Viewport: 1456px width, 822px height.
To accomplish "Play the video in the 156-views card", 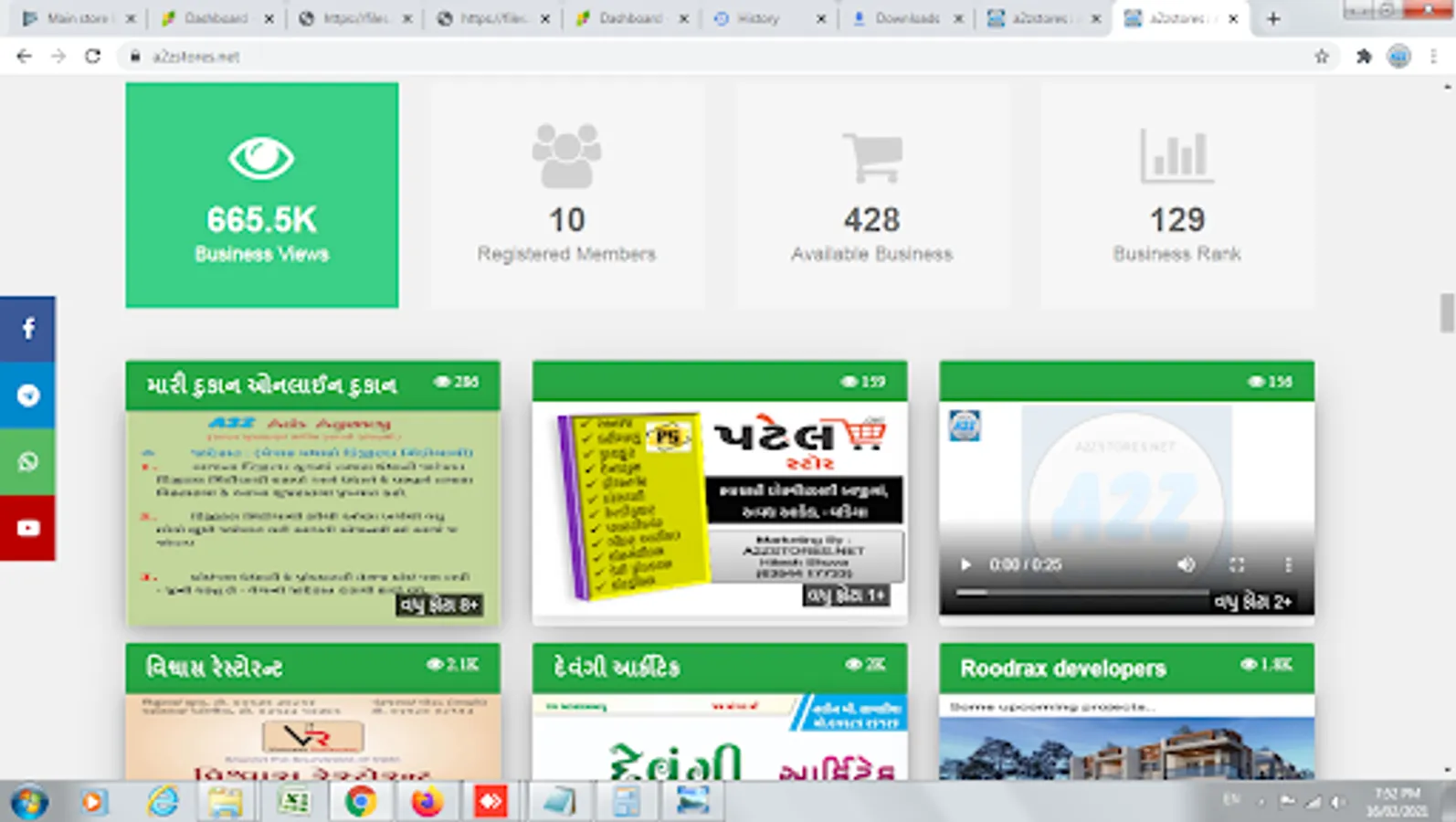I will click(965, 564).
